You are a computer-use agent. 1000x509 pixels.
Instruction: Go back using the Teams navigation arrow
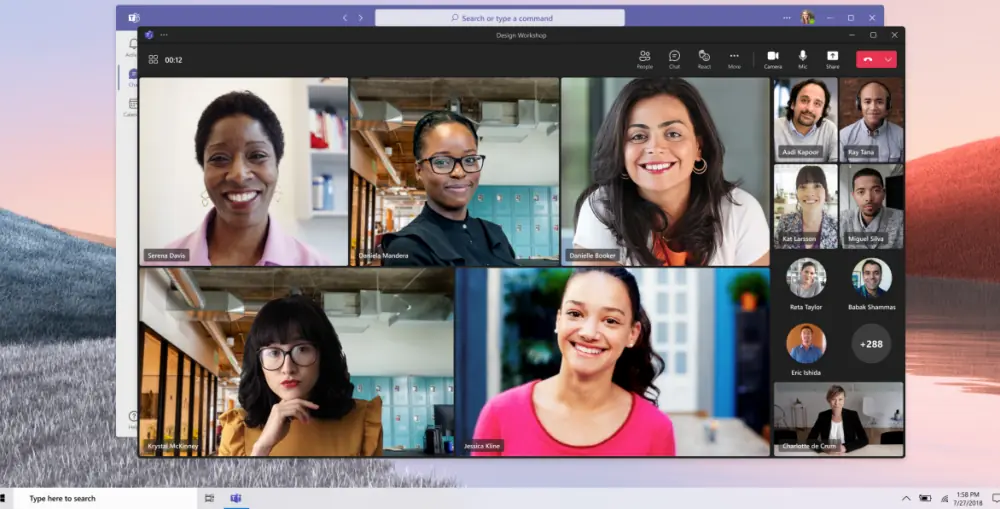click(345, 18)
